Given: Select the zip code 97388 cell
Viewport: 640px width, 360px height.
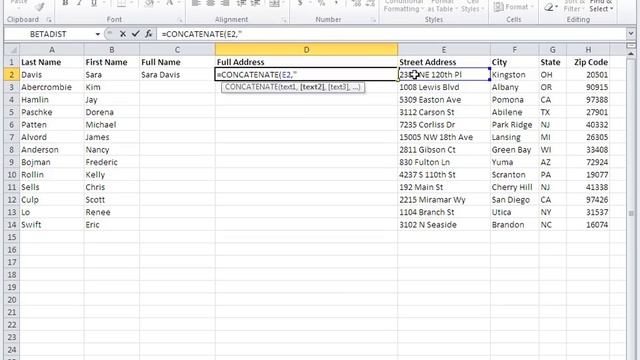Looking at the screenshot, I should point(588,100).
